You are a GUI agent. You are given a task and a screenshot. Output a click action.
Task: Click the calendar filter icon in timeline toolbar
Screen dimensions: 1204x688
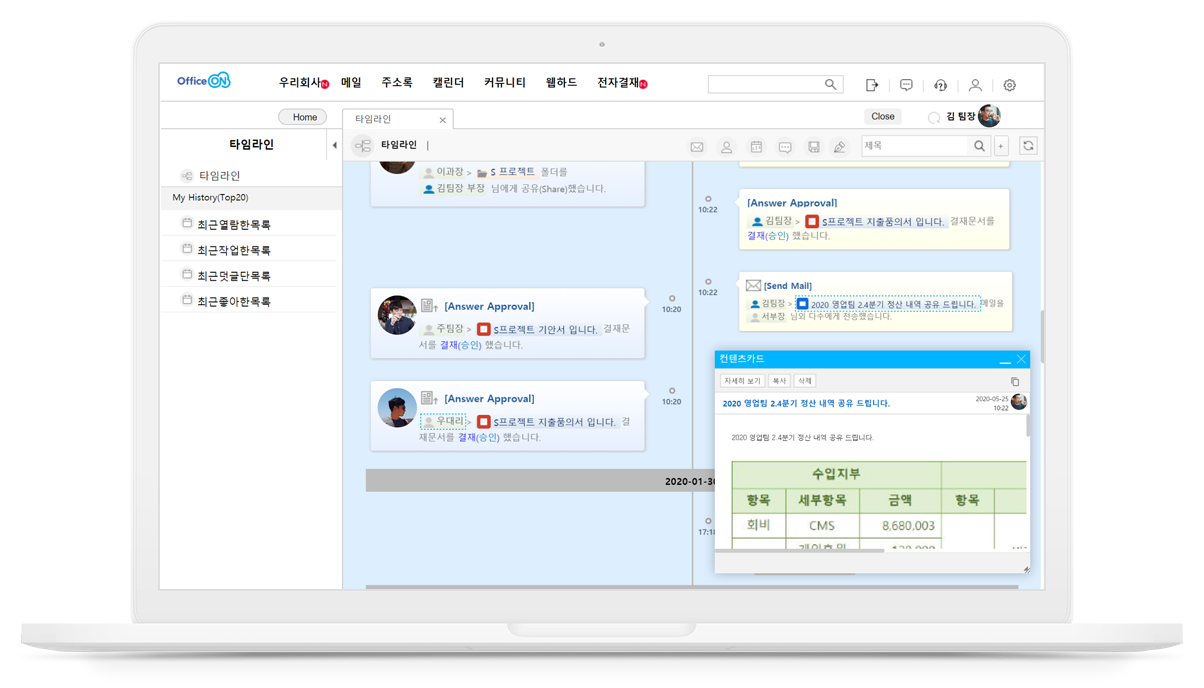[756, 147]
